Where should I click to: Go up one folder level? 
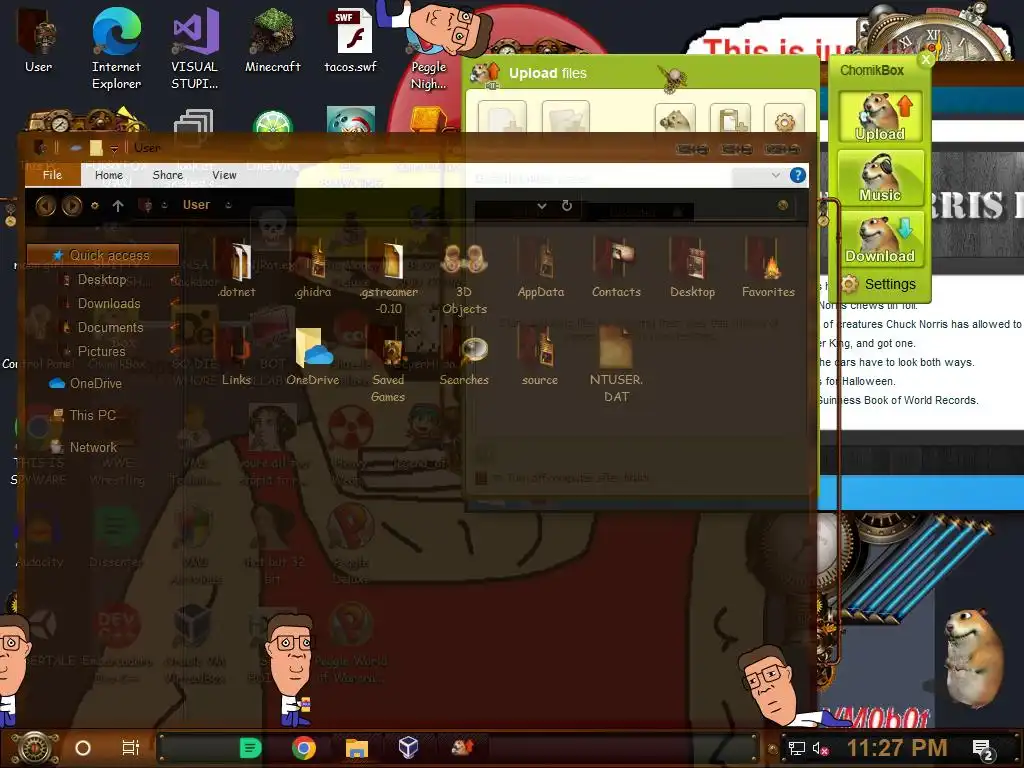(118, 206)
